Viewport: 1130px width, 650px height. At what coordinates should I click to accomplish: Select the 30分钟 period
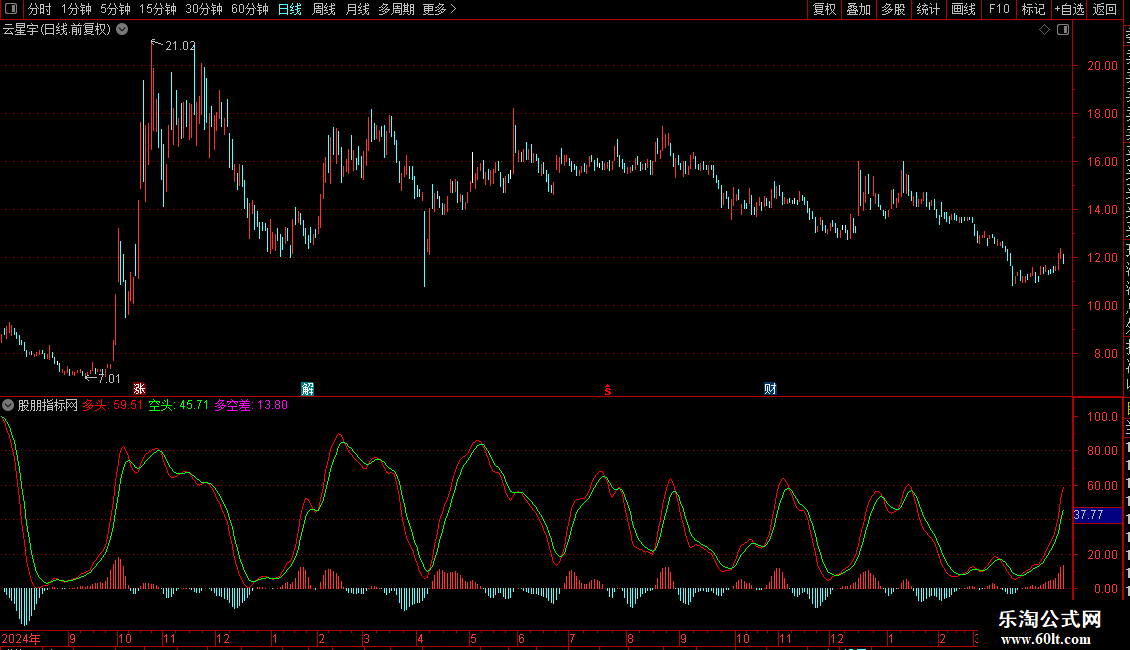point(204,9)
